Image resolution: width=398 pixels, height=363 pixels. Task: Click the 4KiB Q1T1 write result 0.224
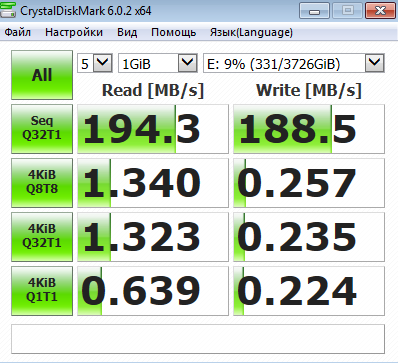[x=309, y=291]
